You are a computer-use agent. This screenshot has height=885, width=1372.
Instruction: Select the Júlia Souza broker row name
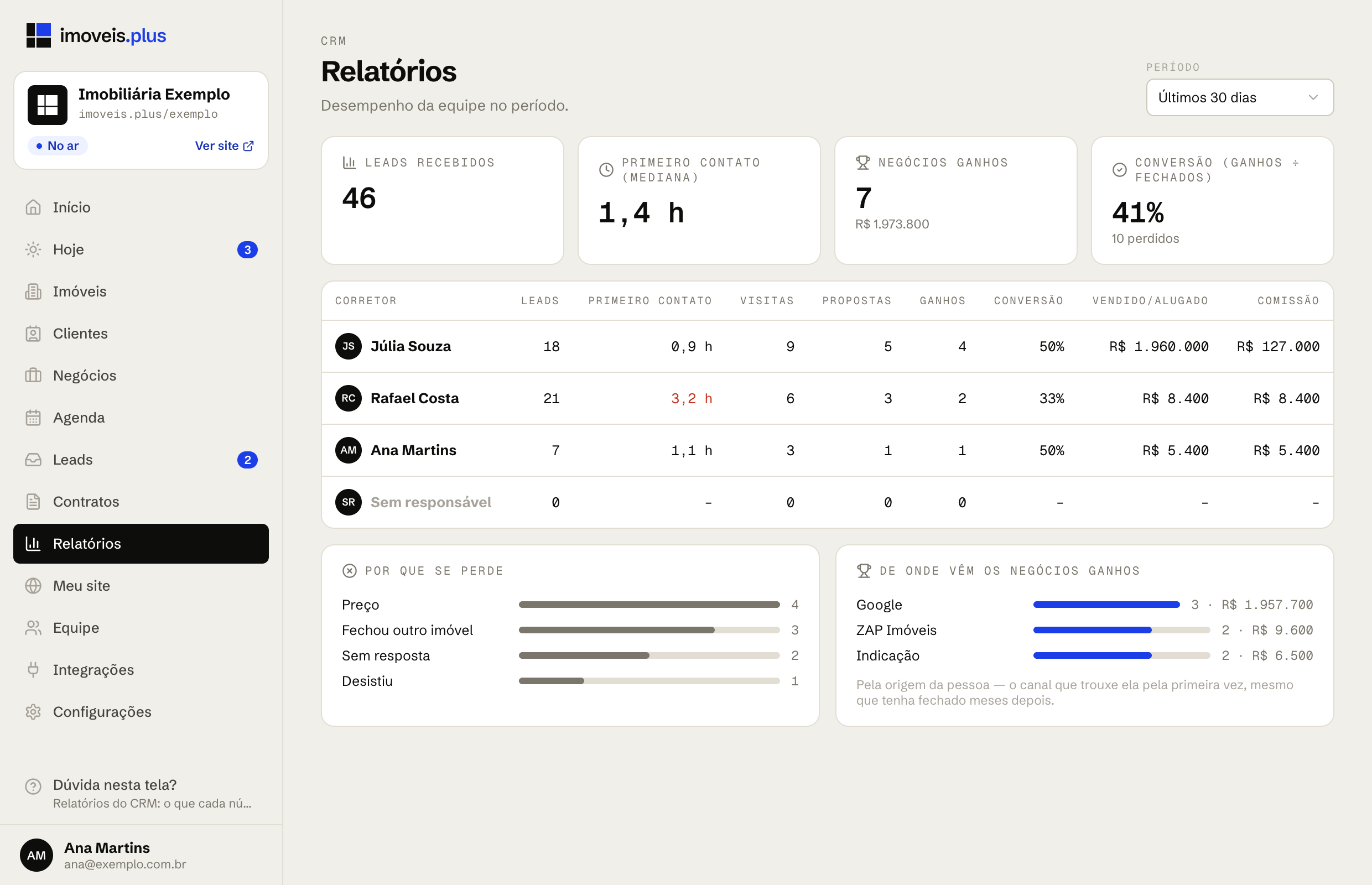(410, 346)
